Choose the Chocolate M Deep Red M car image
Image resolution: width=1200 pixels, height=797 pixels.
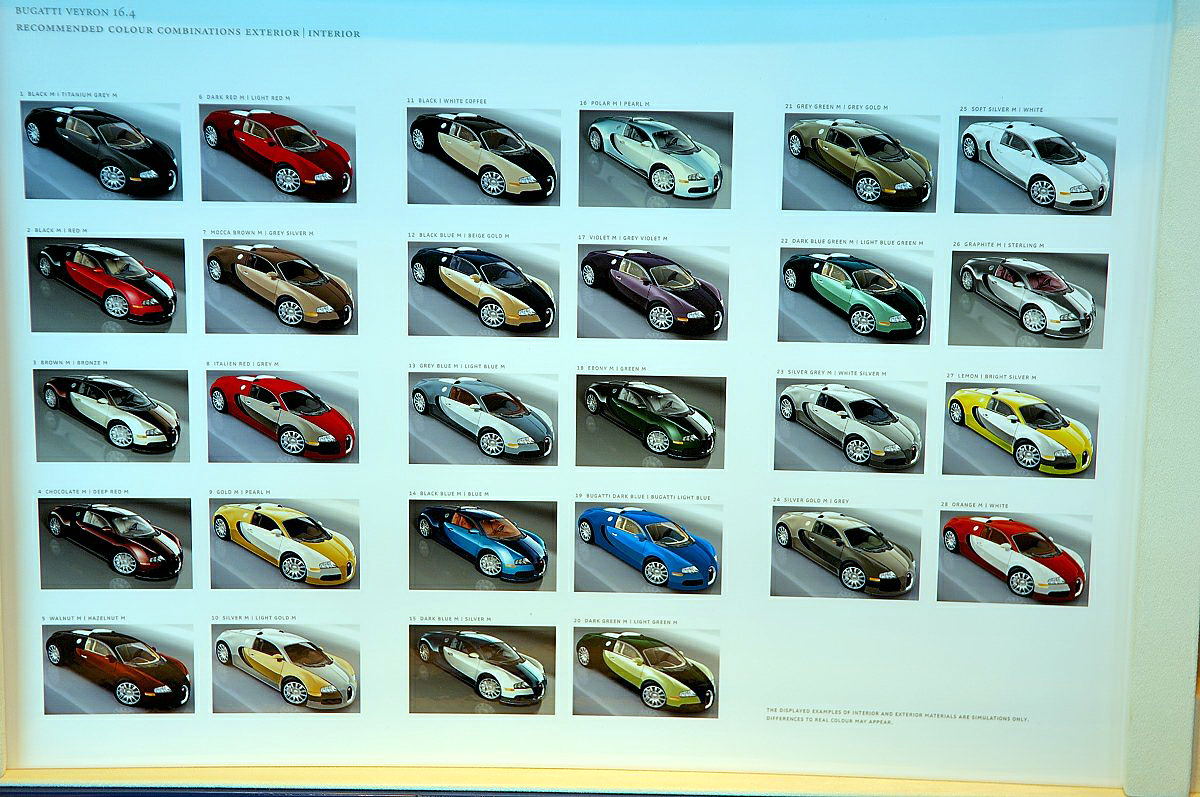[114, 543]
